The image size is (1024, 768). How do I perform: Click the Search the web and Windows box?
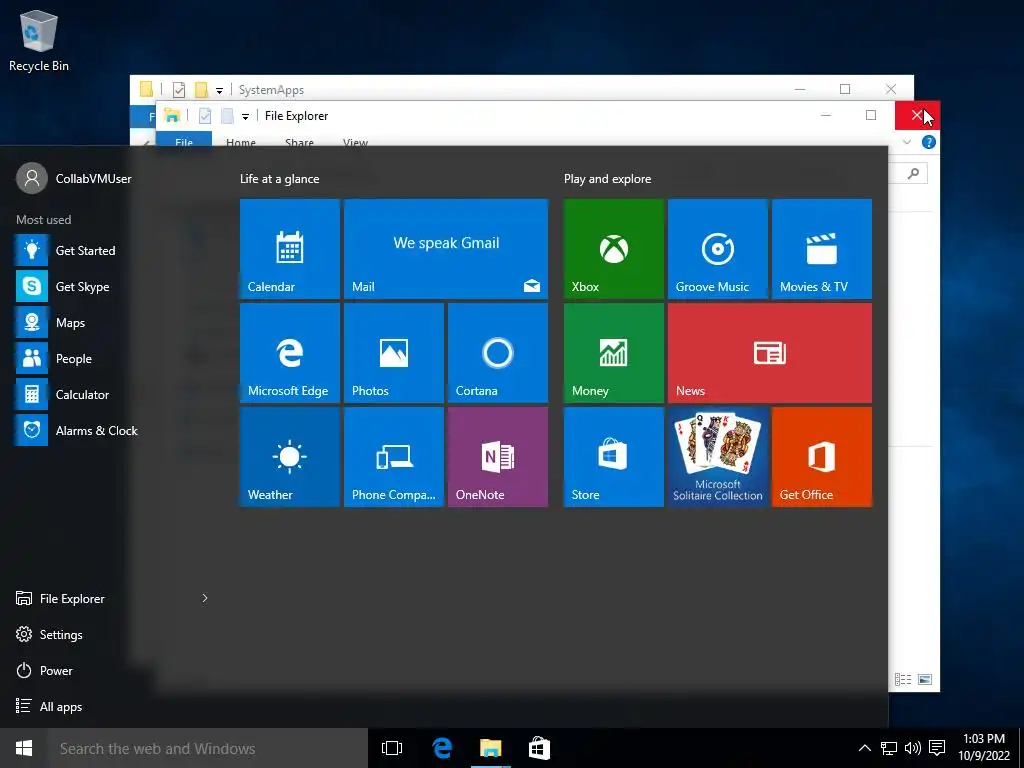208,748
